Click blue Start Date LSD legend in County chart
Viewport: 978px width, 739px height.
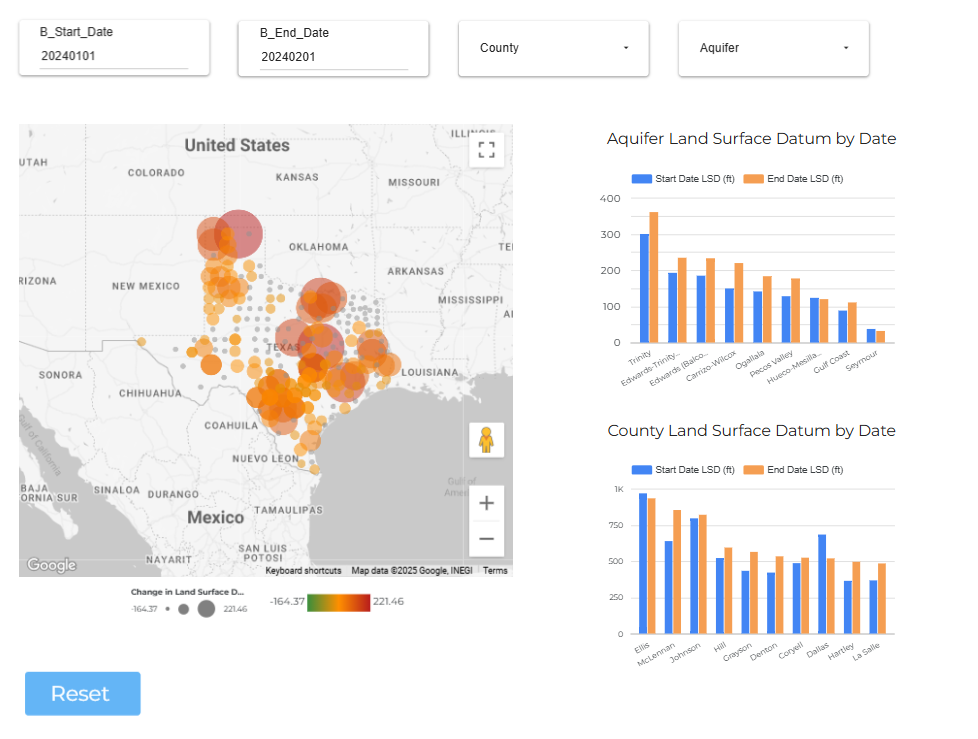pyautogui.click(x=683, y=469)
